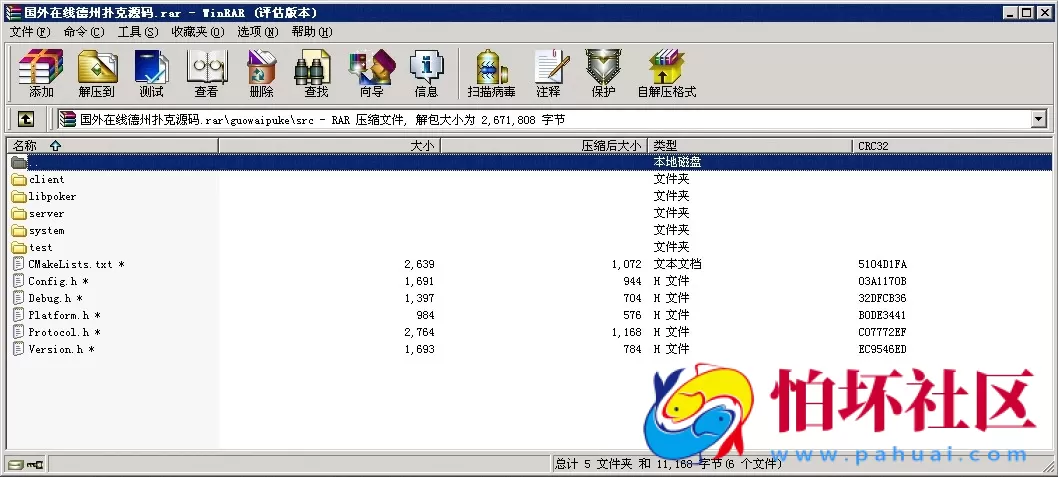Click Config.h packed size 944

(x=632, y=281)
